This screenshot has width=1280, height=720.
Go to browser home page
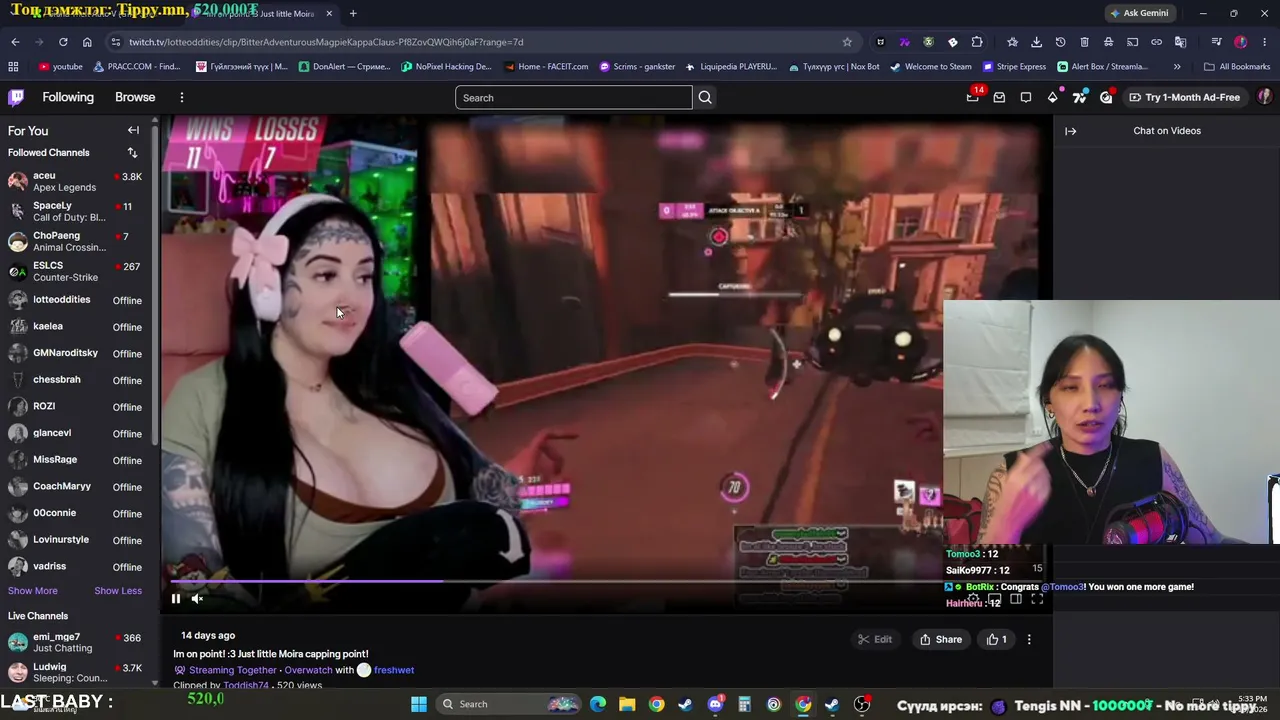[x=87, y=42]
